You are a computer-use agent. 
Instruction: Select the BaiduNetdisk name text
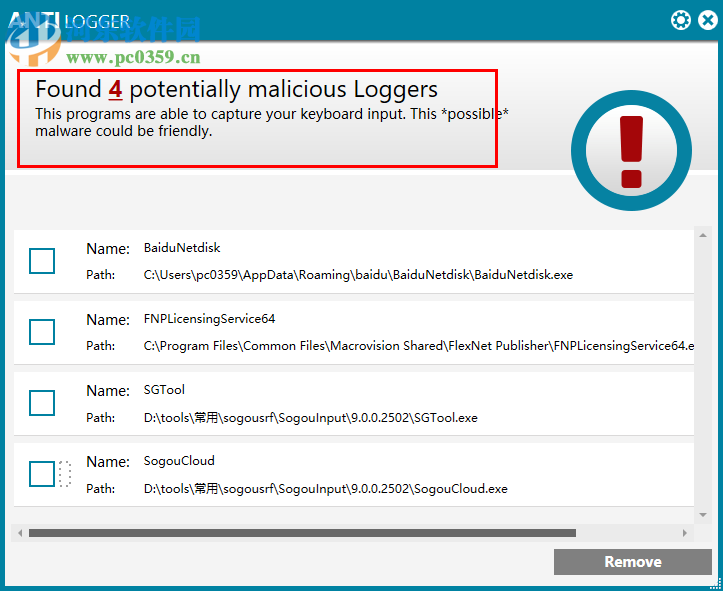point(182,248)
